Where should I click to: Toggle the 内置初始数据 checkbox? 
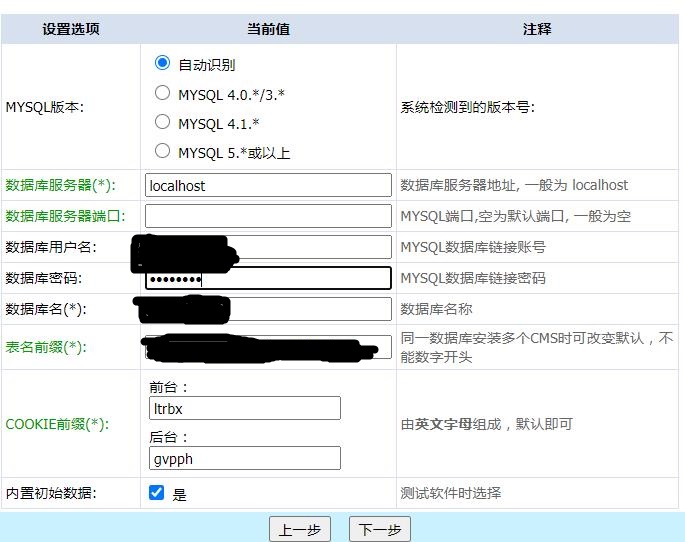pos(156,492)
